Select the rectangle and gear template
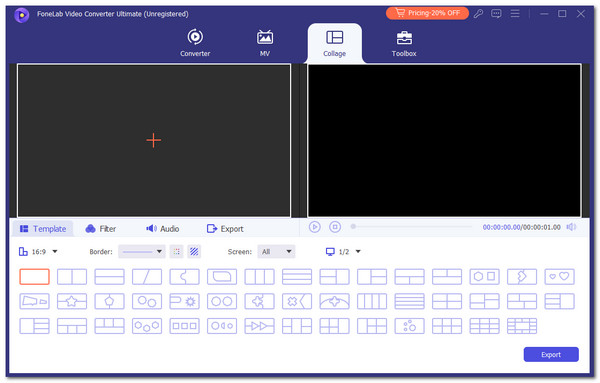The width and height of the screenshot is (600, 383). [184, 302]
